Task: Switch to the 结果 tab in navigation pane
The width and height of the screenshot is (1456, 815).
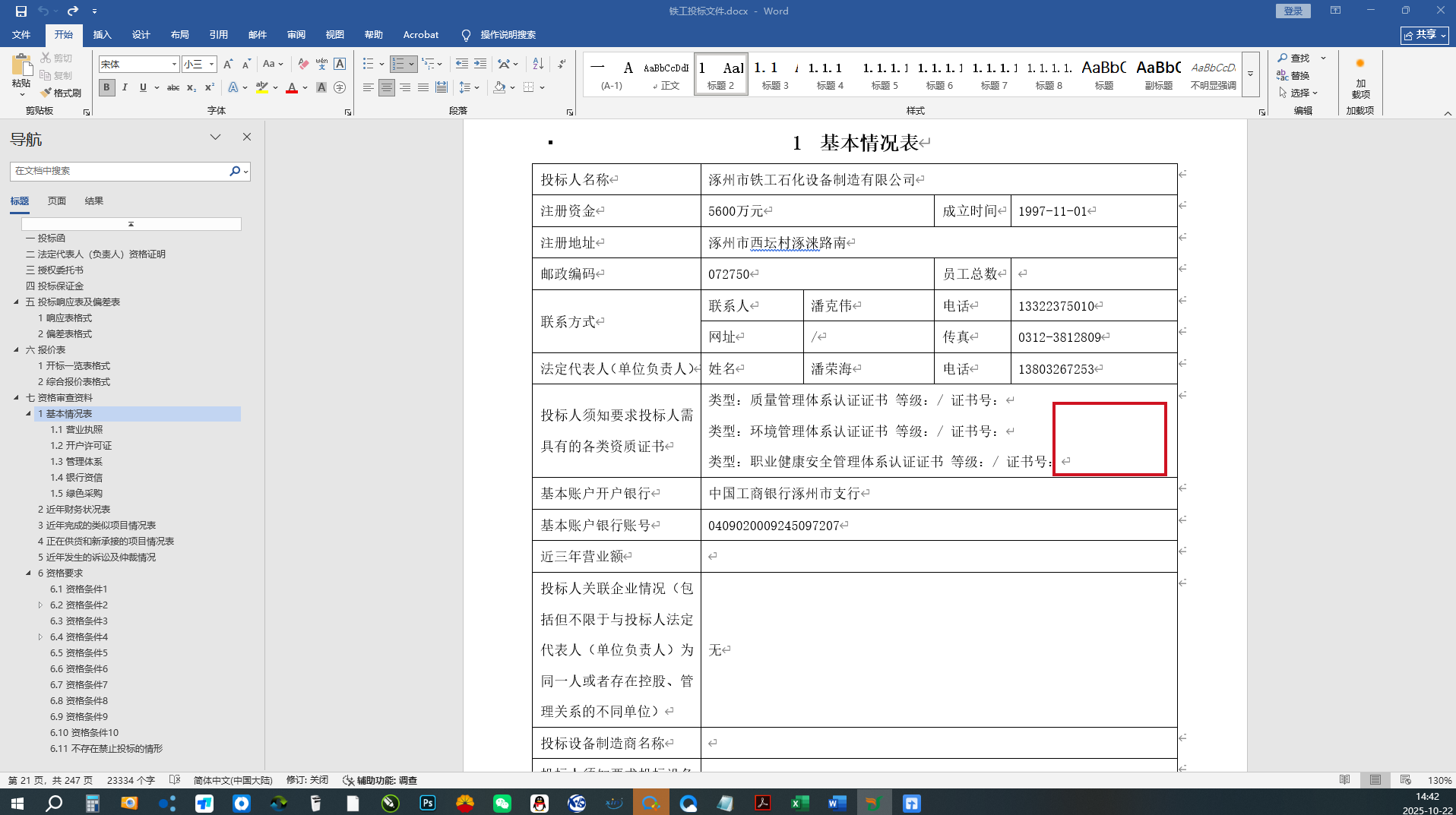Action: (x=94, y=201)
